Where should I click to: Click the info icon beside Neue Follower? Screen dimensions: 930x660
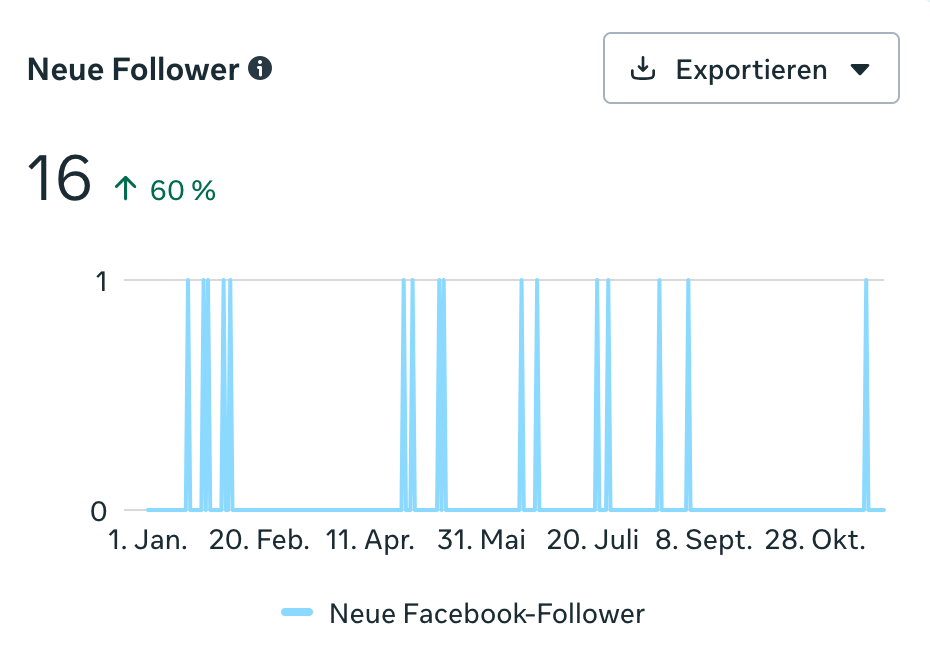[260, 69]
